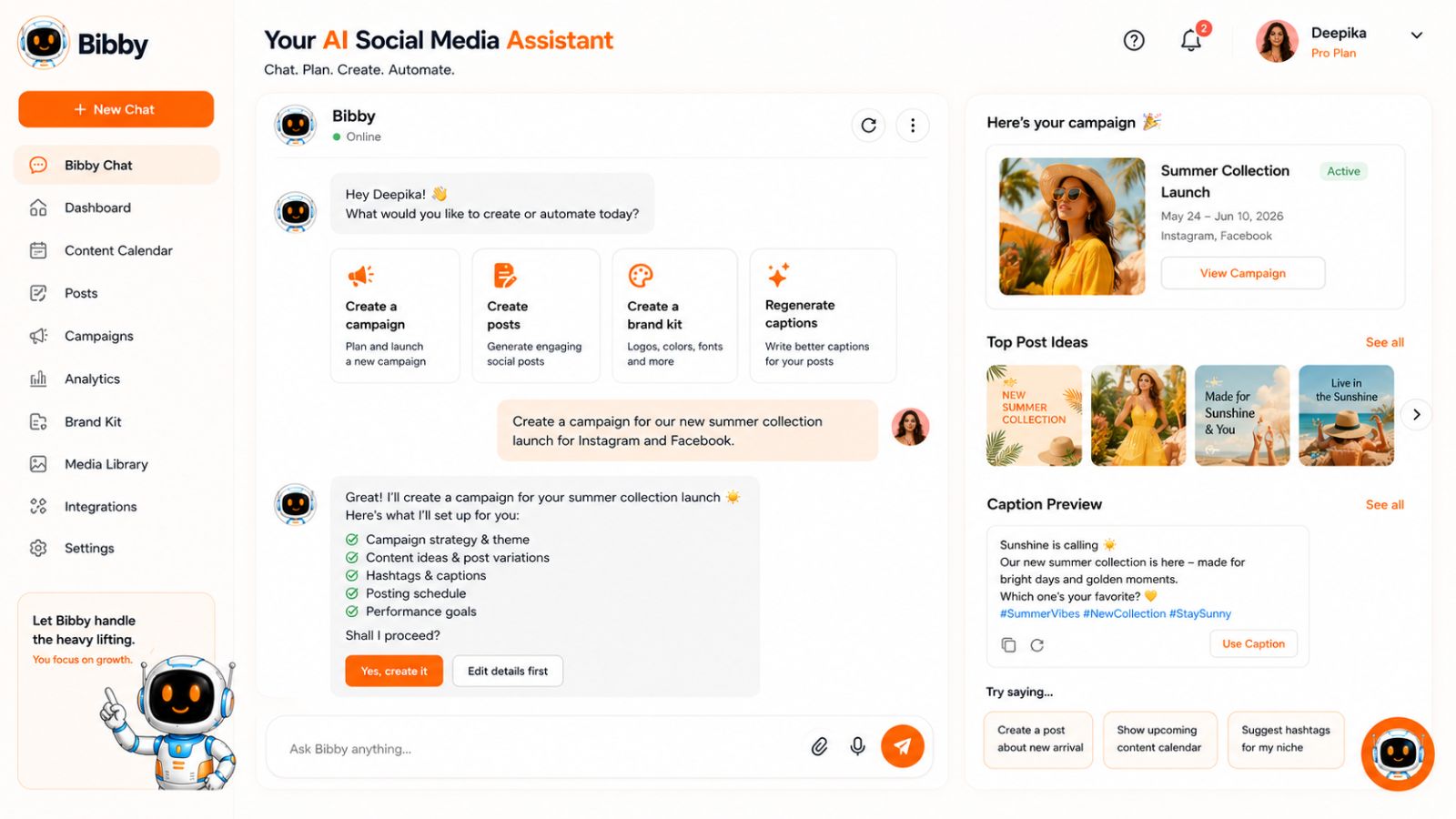
Task: Click the Posts edit icon
Action: (38, 293)
